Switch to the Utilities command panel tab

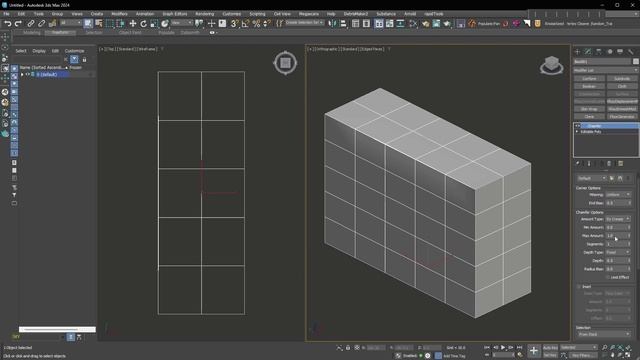[x=631, y=51]
